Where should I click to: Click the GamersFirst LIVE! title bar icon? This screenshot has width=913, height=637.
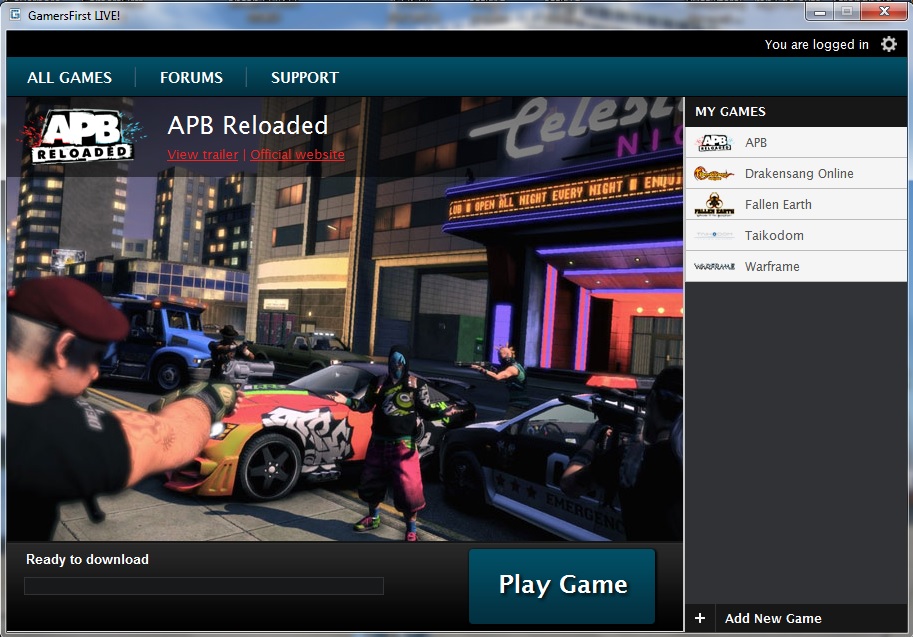pos(14,16)
